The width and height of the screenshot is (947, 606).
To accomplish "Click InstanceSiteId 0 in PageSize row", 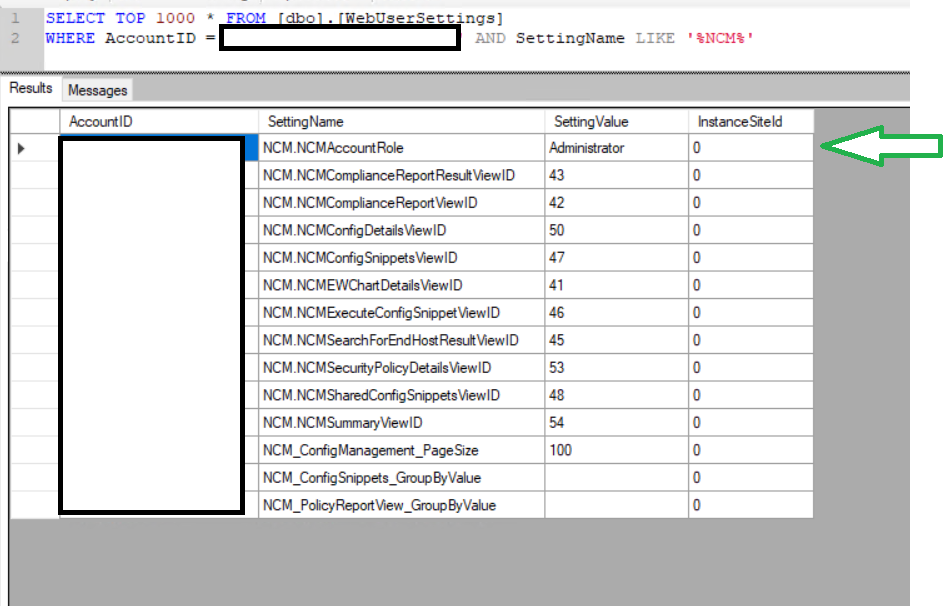I will tap(751, 450).
